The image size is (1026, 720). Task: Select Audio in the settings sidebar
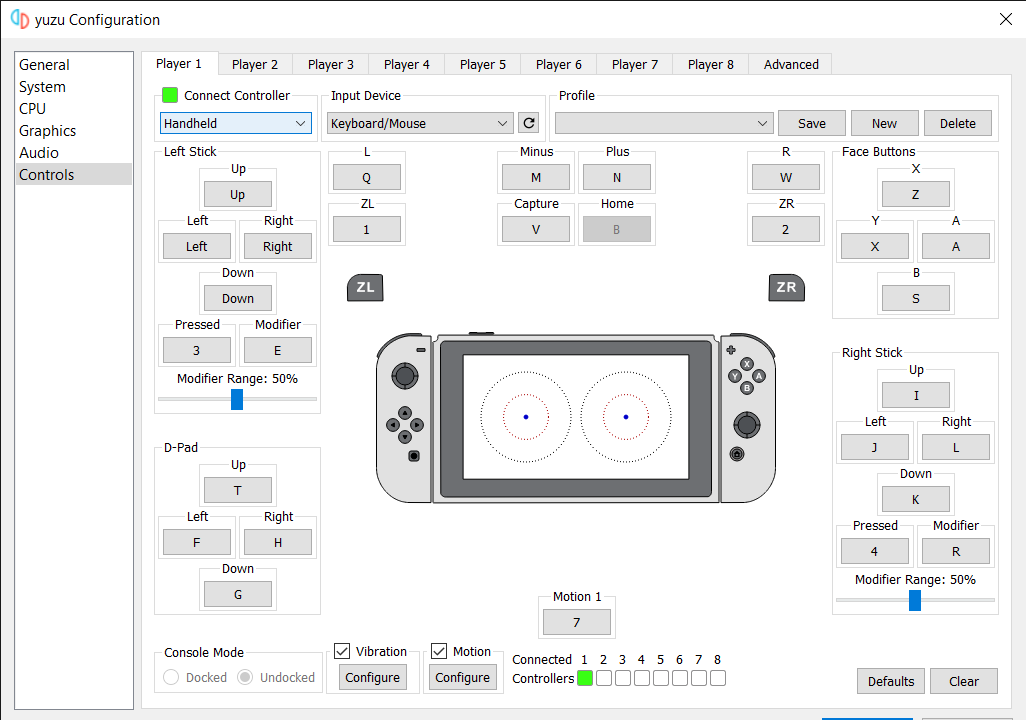[x=73, y=153]
